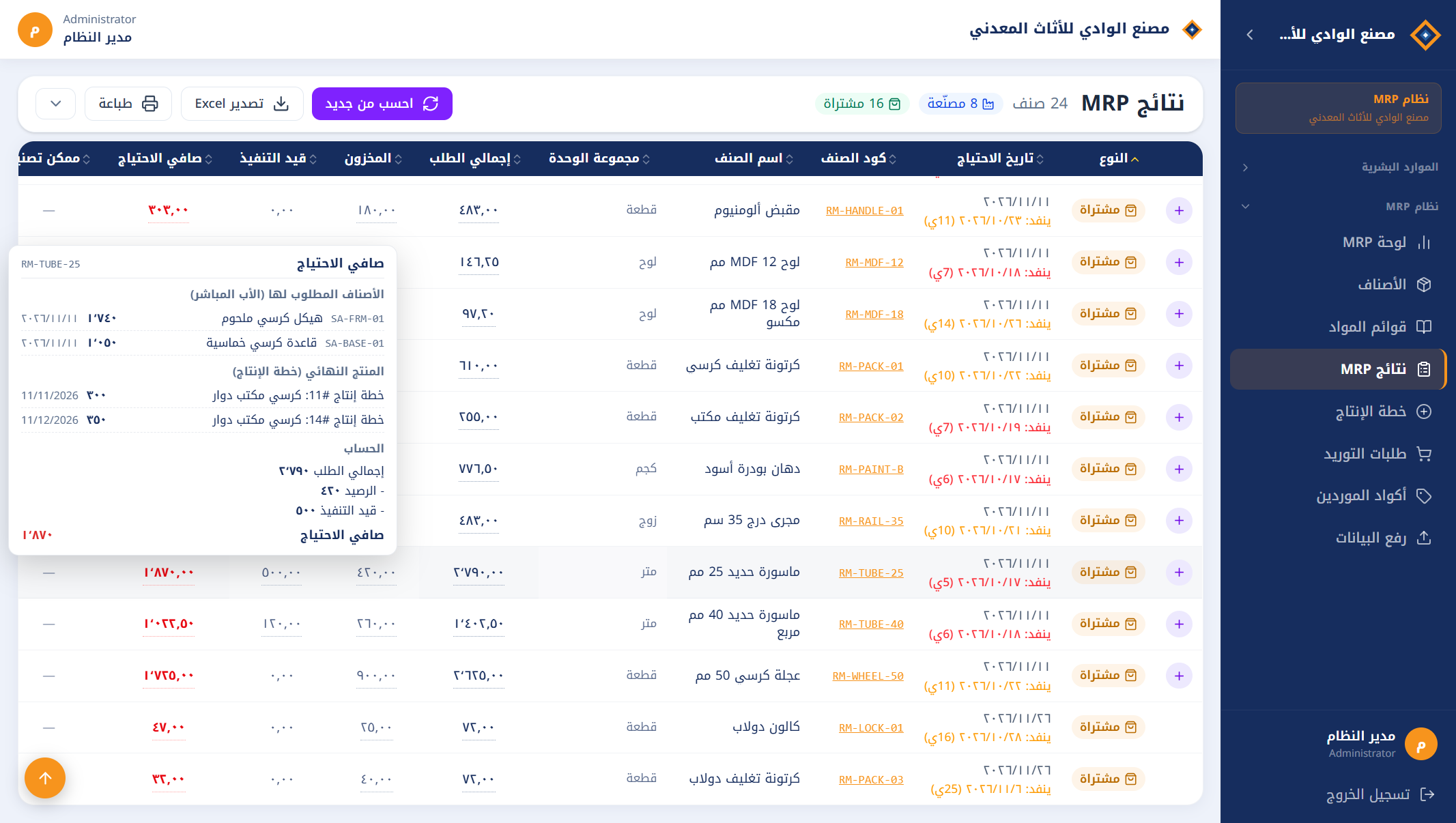Screen dimensions: 1456x823
Task: Expand the RM-TUBE-25 row plus button
Action: [x=1179, y=572]
